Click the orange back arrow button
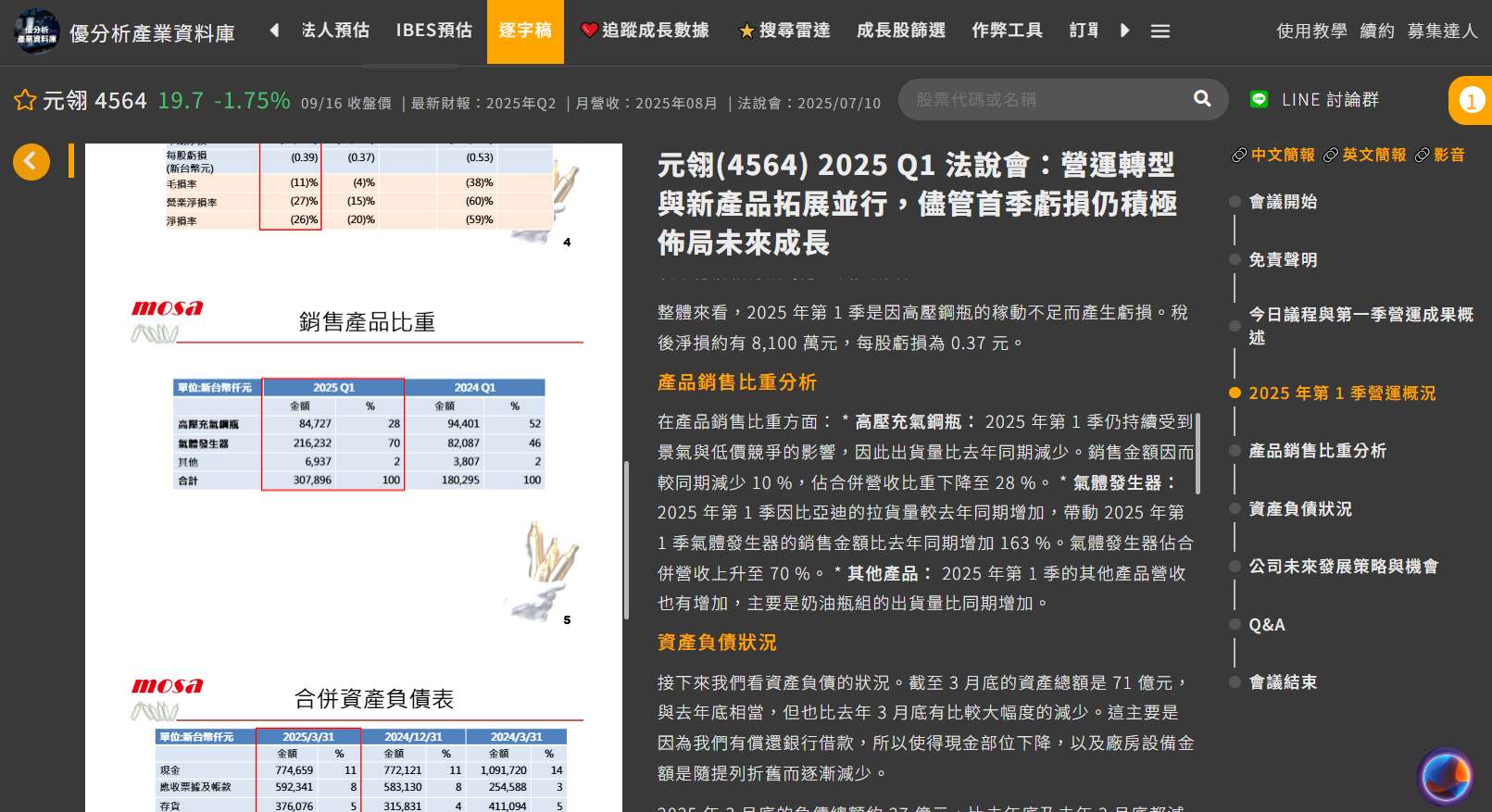 [x=31, y=162]
